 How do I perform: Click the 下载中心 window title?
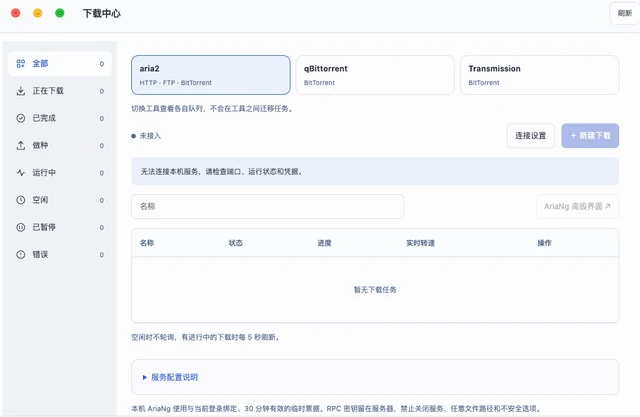[102, 13]
